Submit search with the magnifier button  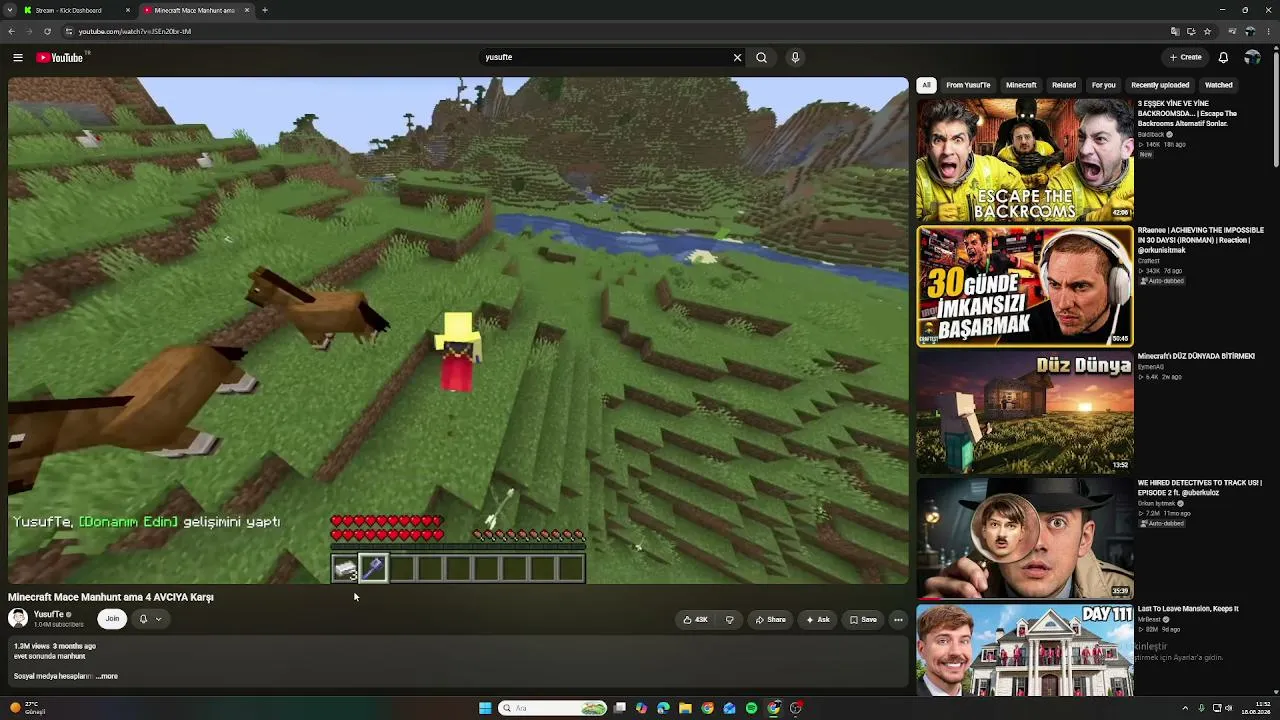point(762,58)
